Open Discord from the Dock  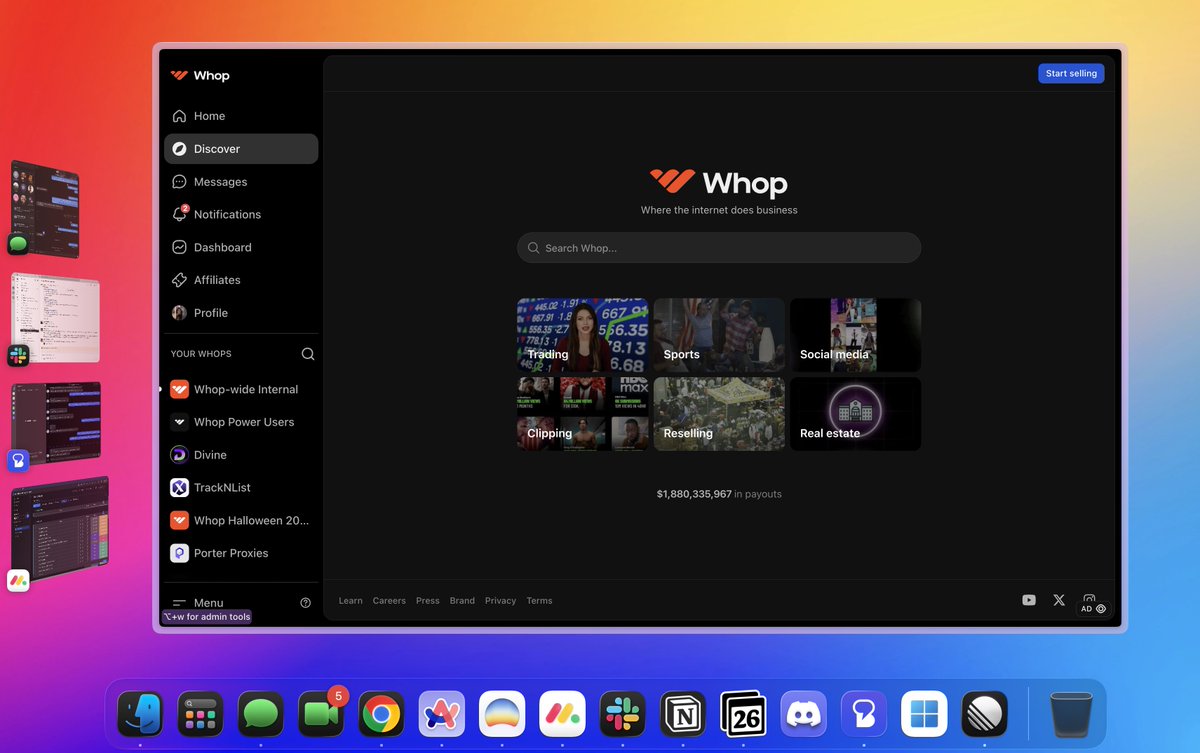click(804, 714)
